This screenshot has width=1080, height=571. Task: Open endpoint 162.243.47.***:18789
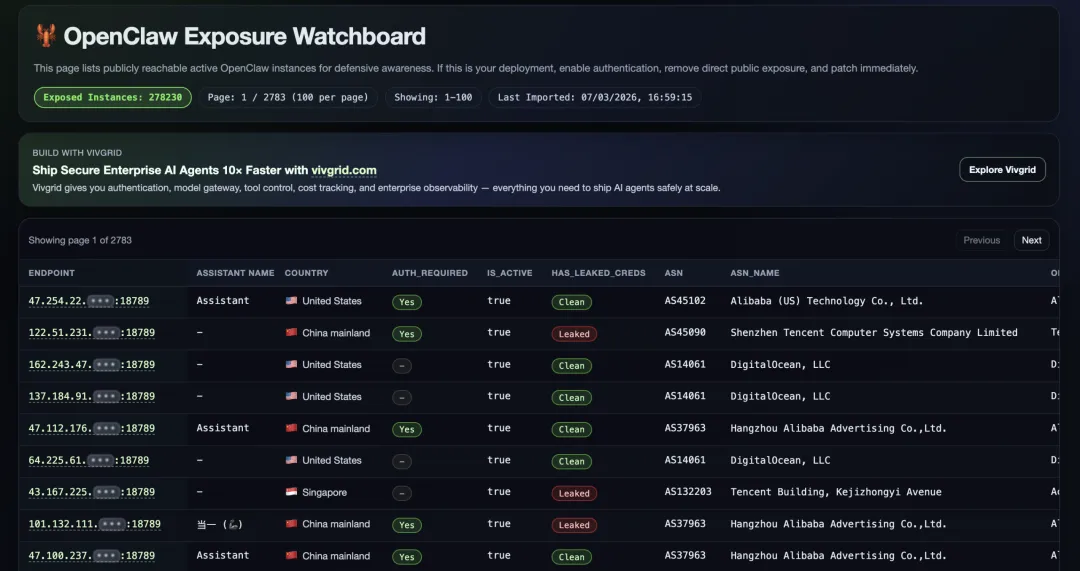click(92, 364)
